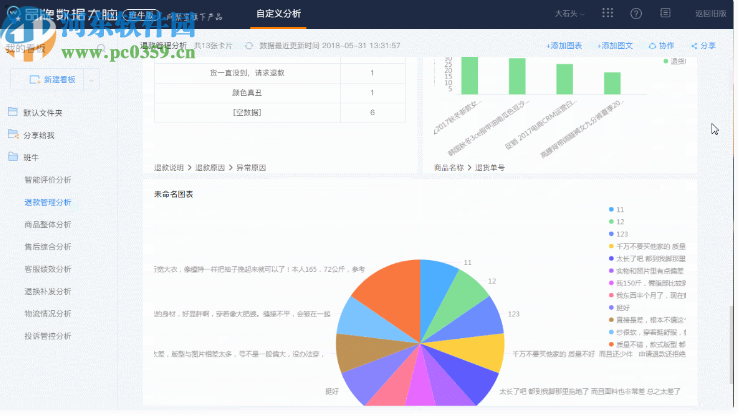Open the document notes icon in header
Viewport: 738px width, 419px height.
[x=665, y=13]
